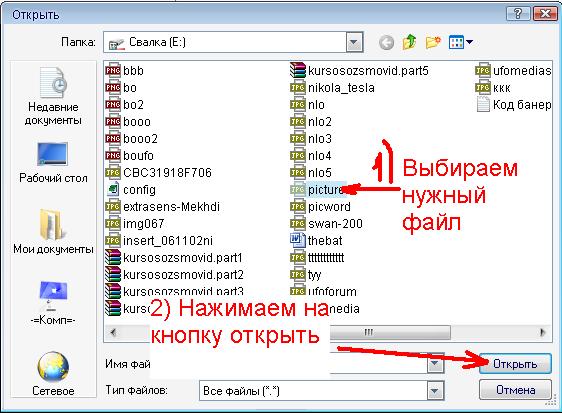Open the Views menu icon
This screenshot has height=413, width=562.
[x=461, y=42]
